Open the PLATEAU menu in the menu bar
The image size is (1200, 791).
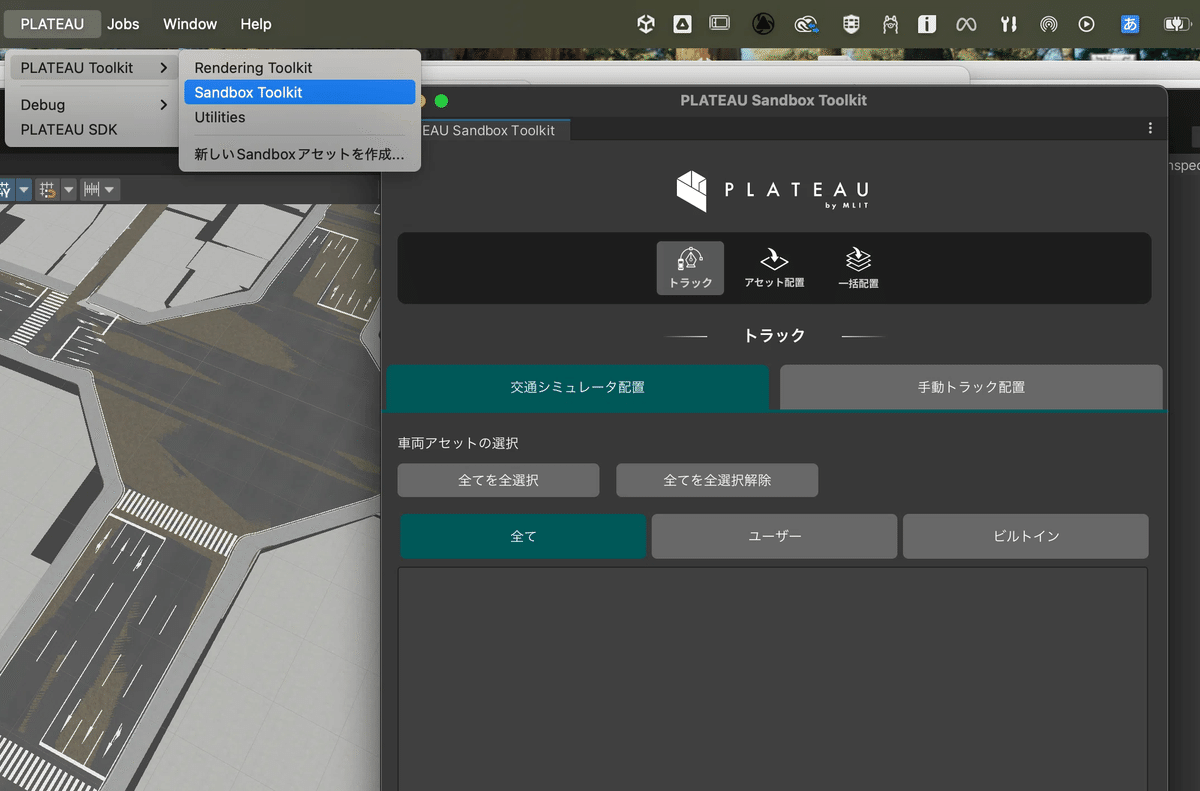(x=52, y=24)
